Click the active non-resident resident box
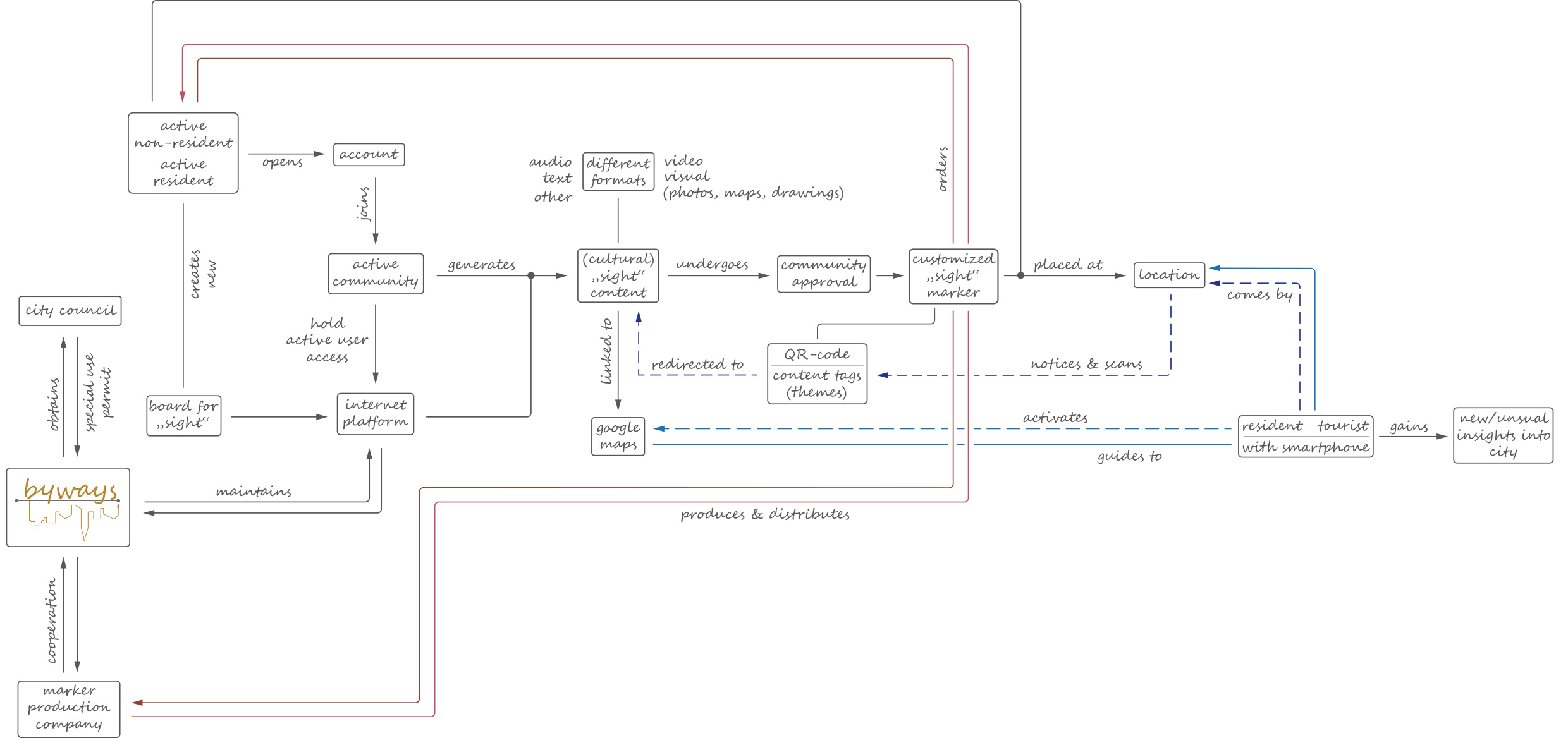 183,154
